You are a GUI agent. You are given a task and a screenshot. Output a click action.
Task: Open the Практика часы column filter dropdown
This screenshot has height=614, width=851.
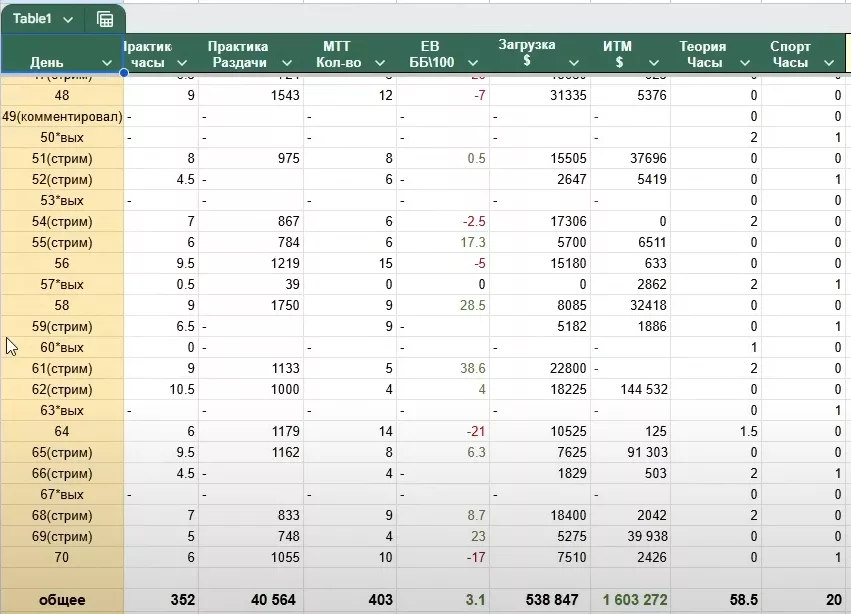(182, 63)
